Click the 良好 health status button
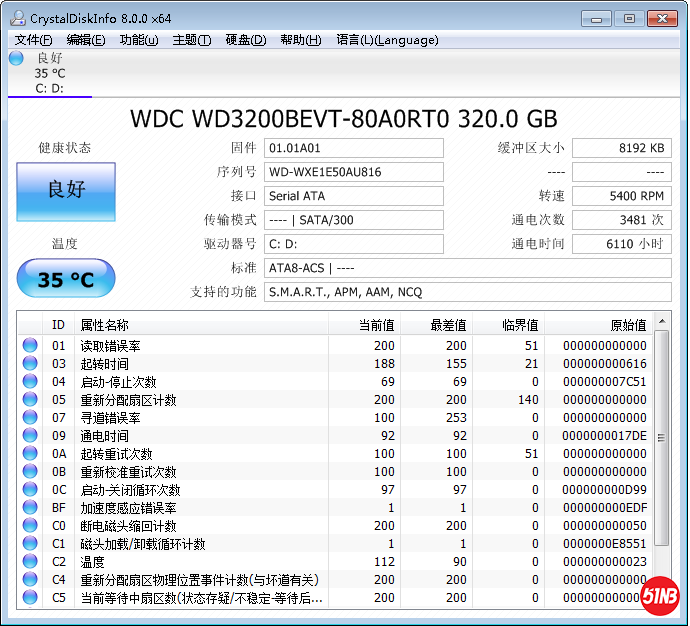This screenshot has height=626, width=690. coord(66,191)
